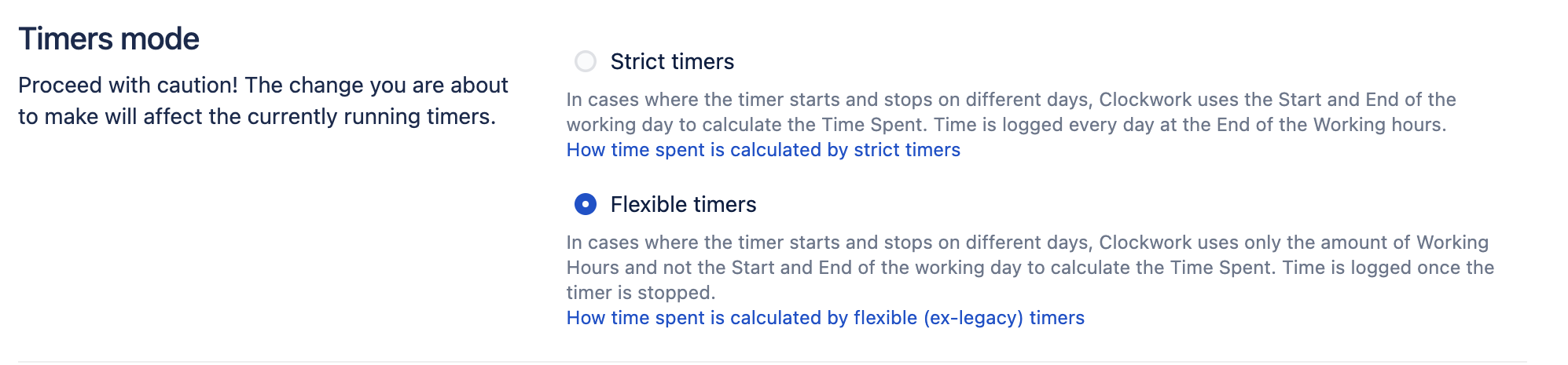This screenshot has width=1568, height=365.
Task: Click the "Timers mode" section heading
Action: [x=109, y=39]
